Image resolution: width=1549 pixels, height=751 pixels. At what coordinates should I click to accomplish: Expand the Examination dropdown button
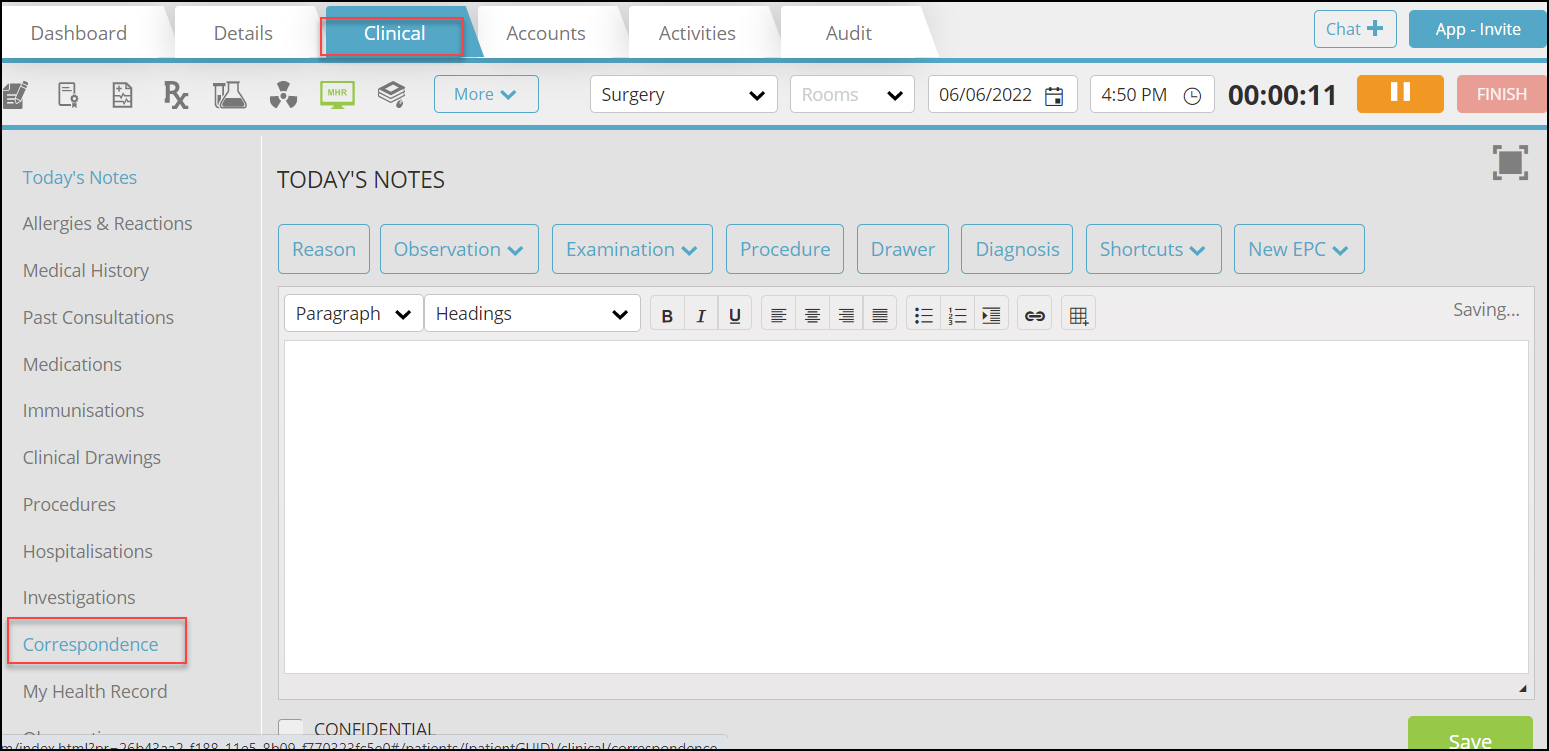tap(632, 249)
